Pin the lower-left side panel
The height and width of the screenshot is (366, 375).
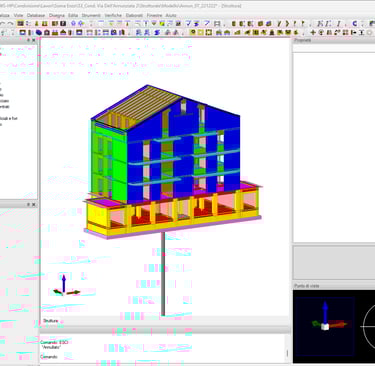tap(29, 204)
